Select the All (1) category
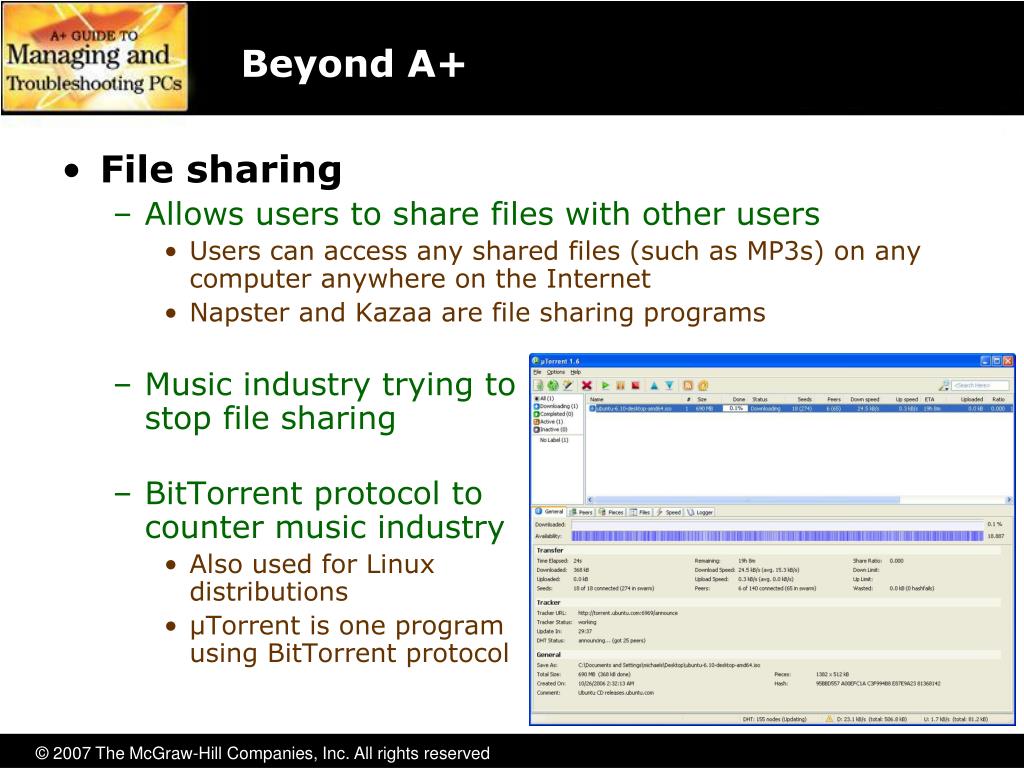1024x768 pixels. click(x=545, y=398)
